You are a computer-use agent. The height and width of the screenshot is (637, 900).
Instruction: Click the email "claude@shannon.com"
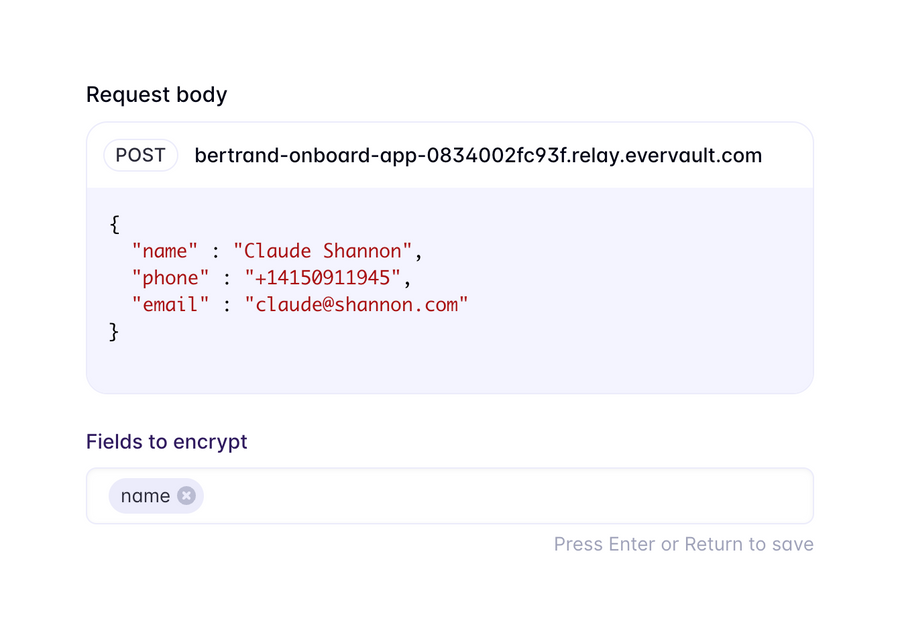pyautogui.click(x=357, y=304)
